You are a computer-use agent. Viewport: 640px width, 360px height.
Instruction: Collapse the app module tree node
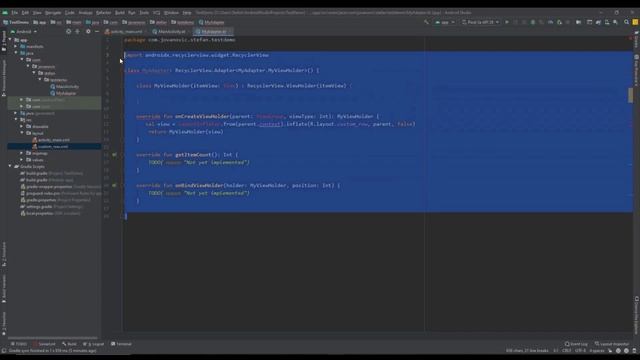point(10,40)
